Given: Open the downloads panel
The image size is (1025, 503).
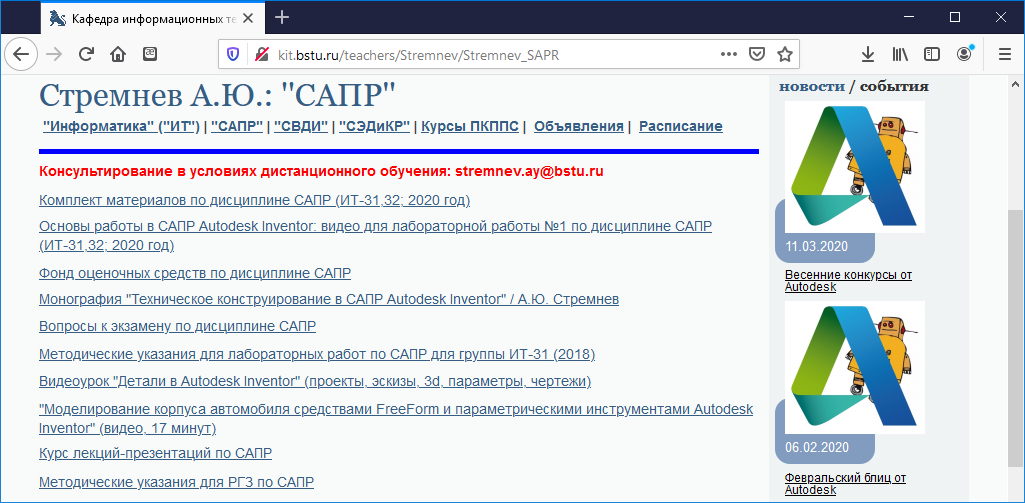Looking at the screenshot, I should tap(867, 54).
